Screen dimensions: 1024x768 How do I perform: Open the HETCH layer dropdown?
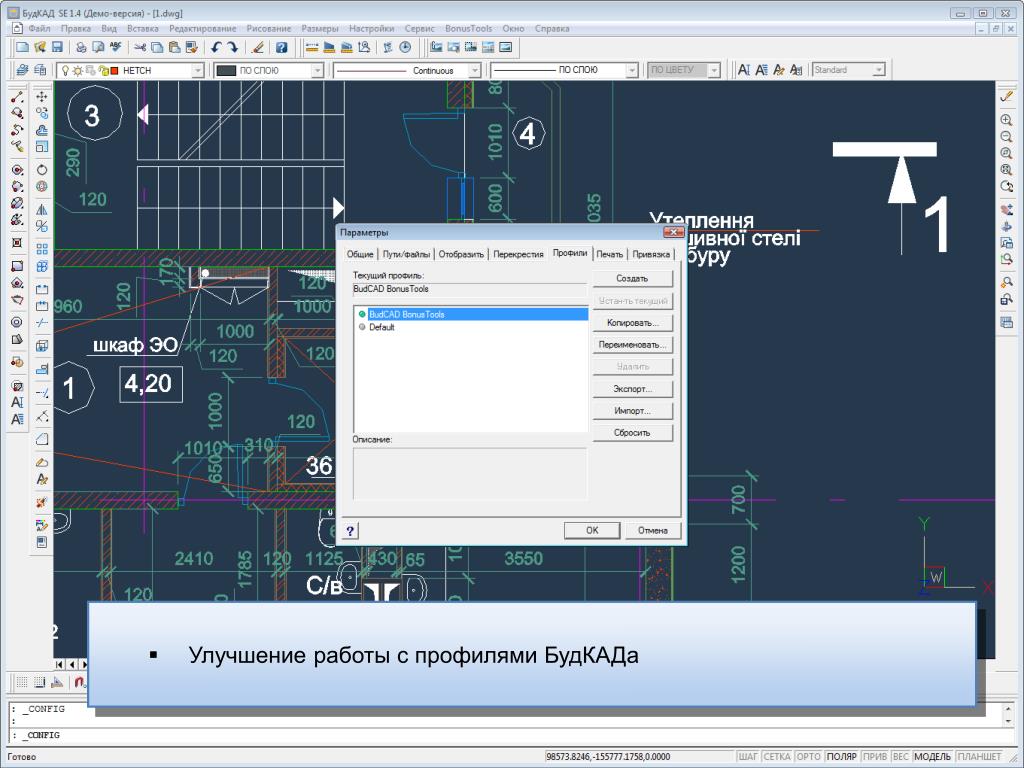coord(197,71)
